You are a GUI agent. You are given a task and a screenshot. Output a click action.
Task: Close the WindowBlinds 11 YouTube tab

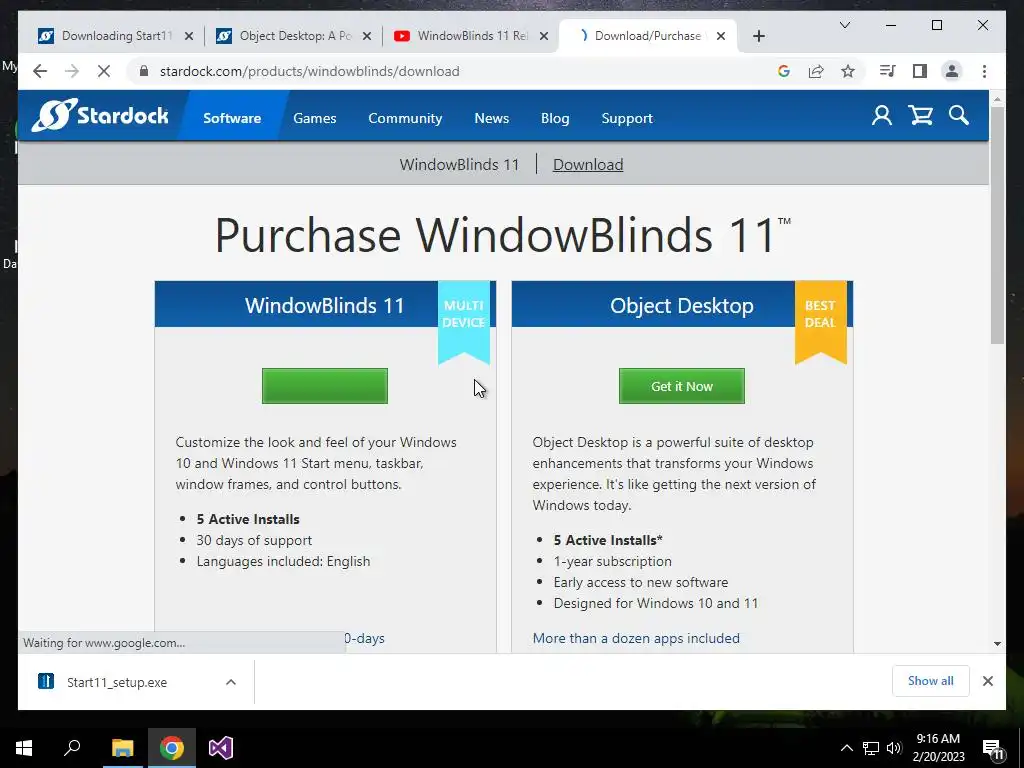click(543, 36)
